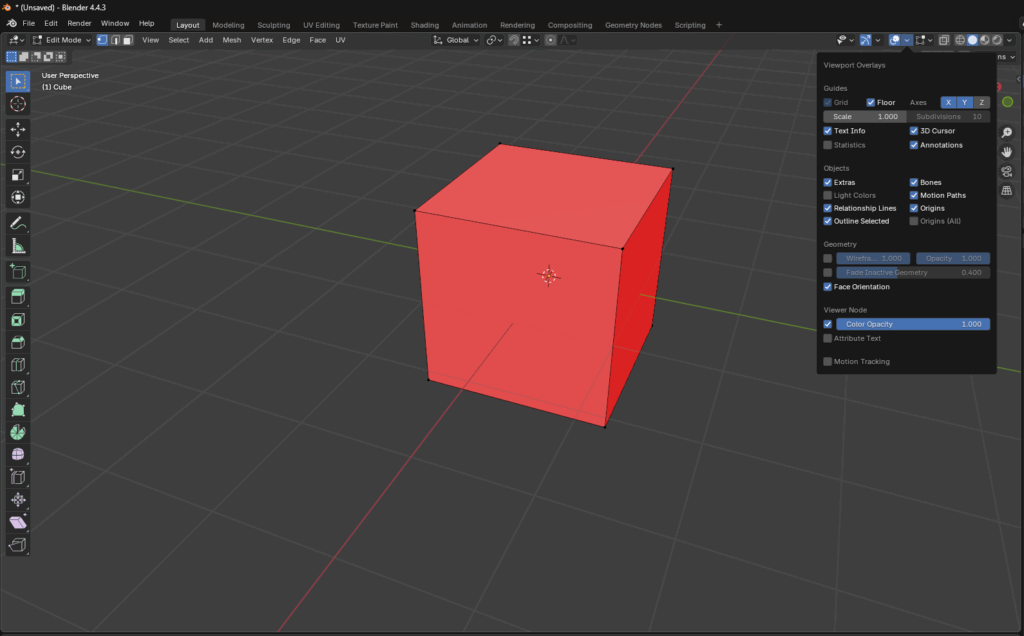
Task: Click the zoom viewport magnifier icon
Action: 1007,133
